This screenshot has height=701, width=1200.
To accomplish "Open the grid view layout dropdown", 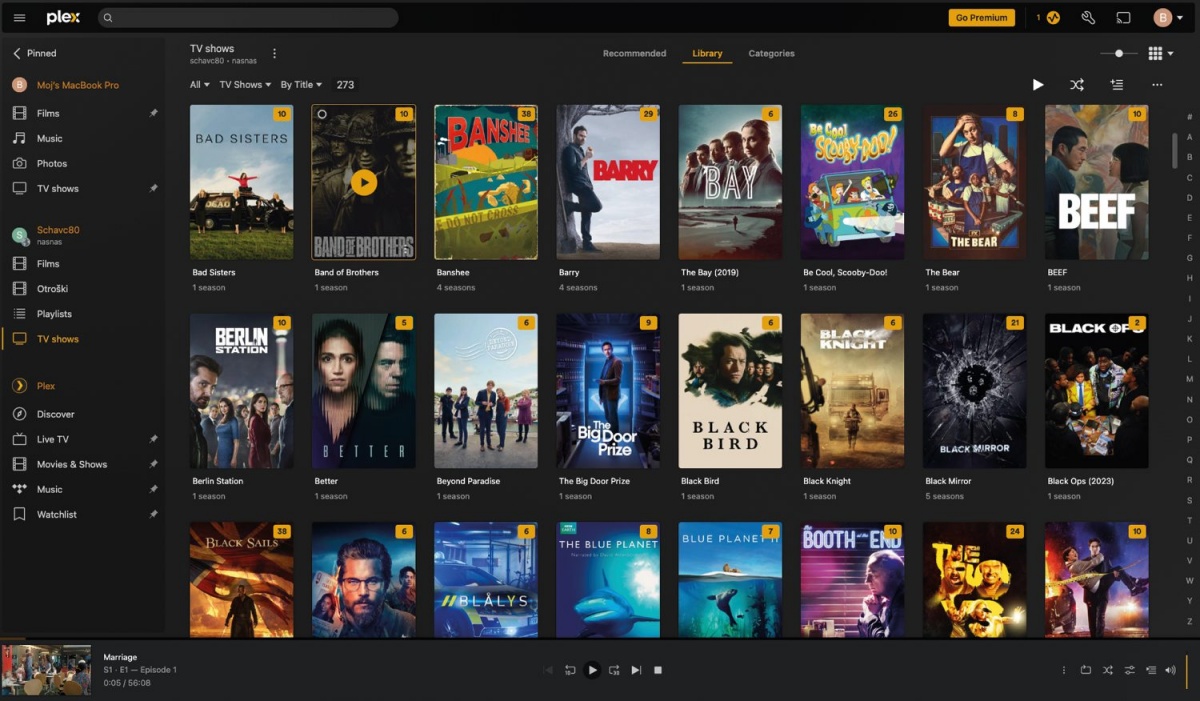I will click(1160, 53).
